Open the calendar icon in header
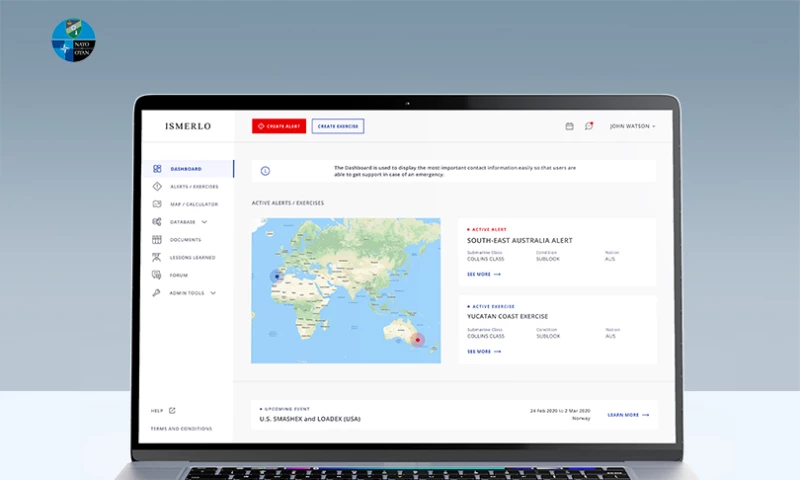The image size is (800, 480). 569,126
